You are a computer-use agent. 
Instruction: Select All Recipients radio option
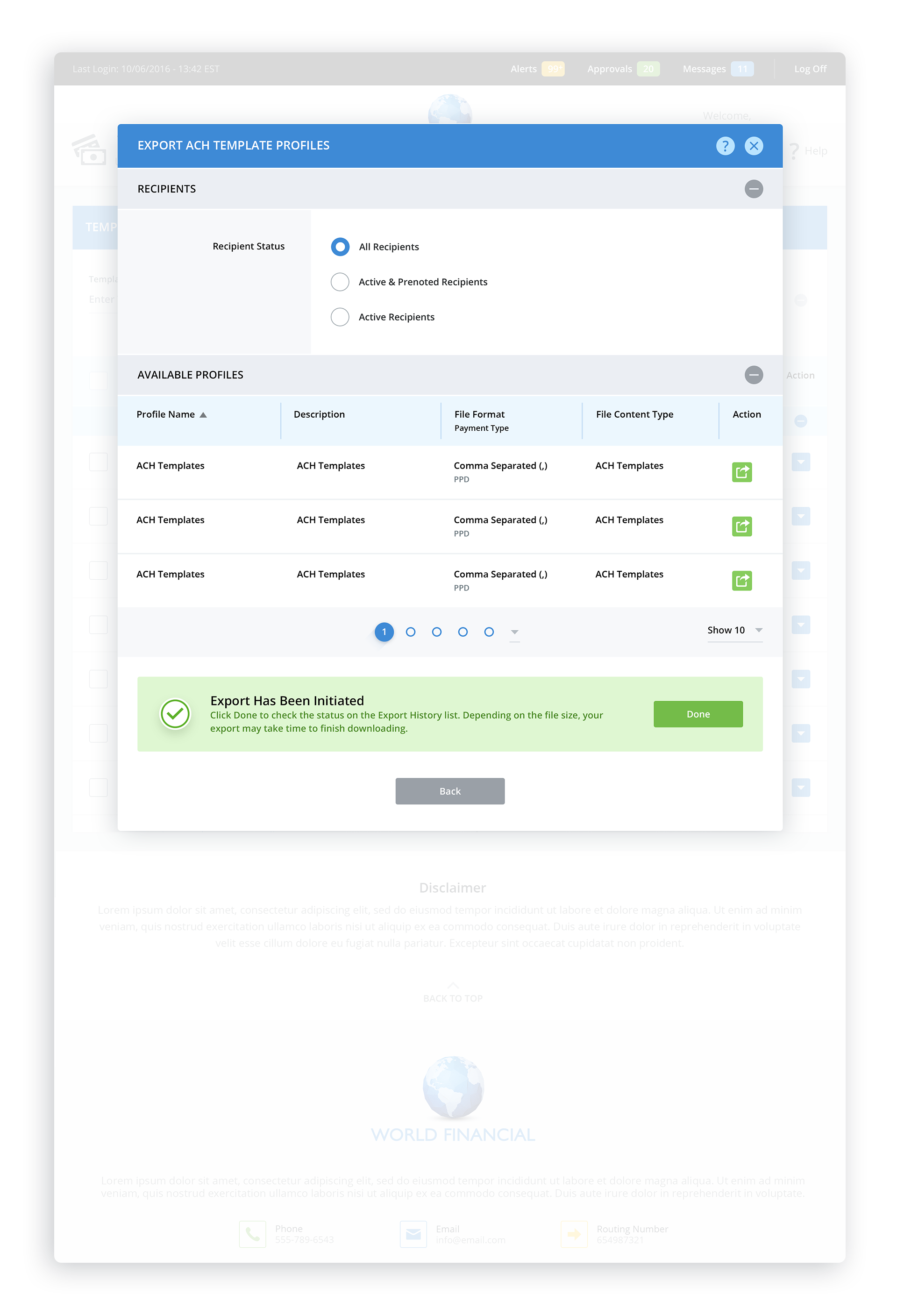(x=340, y=246)
